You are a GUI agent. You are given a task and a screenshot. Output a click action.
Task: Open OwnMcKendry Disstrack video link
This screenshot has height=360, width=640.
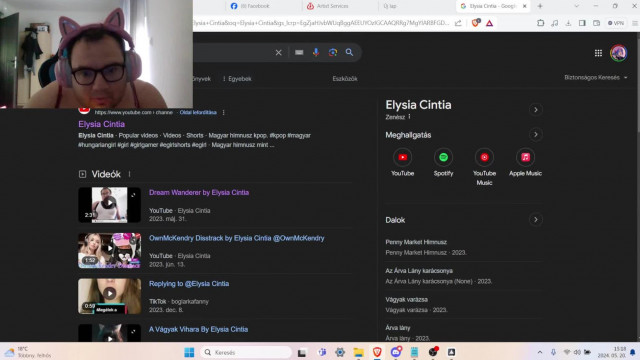point(237,238)
